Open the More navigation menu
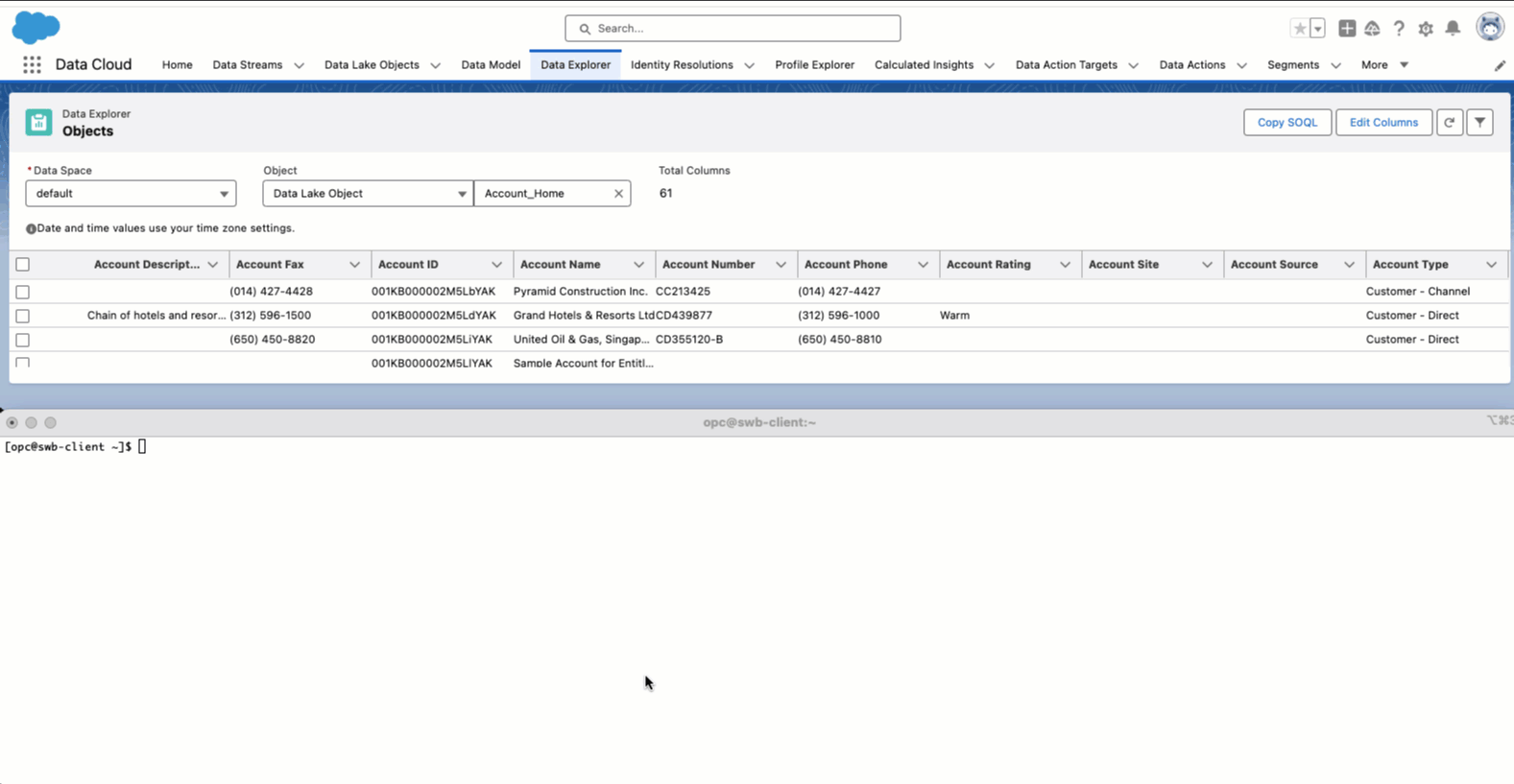1514x784 pixels. (x=1384, y=65)
